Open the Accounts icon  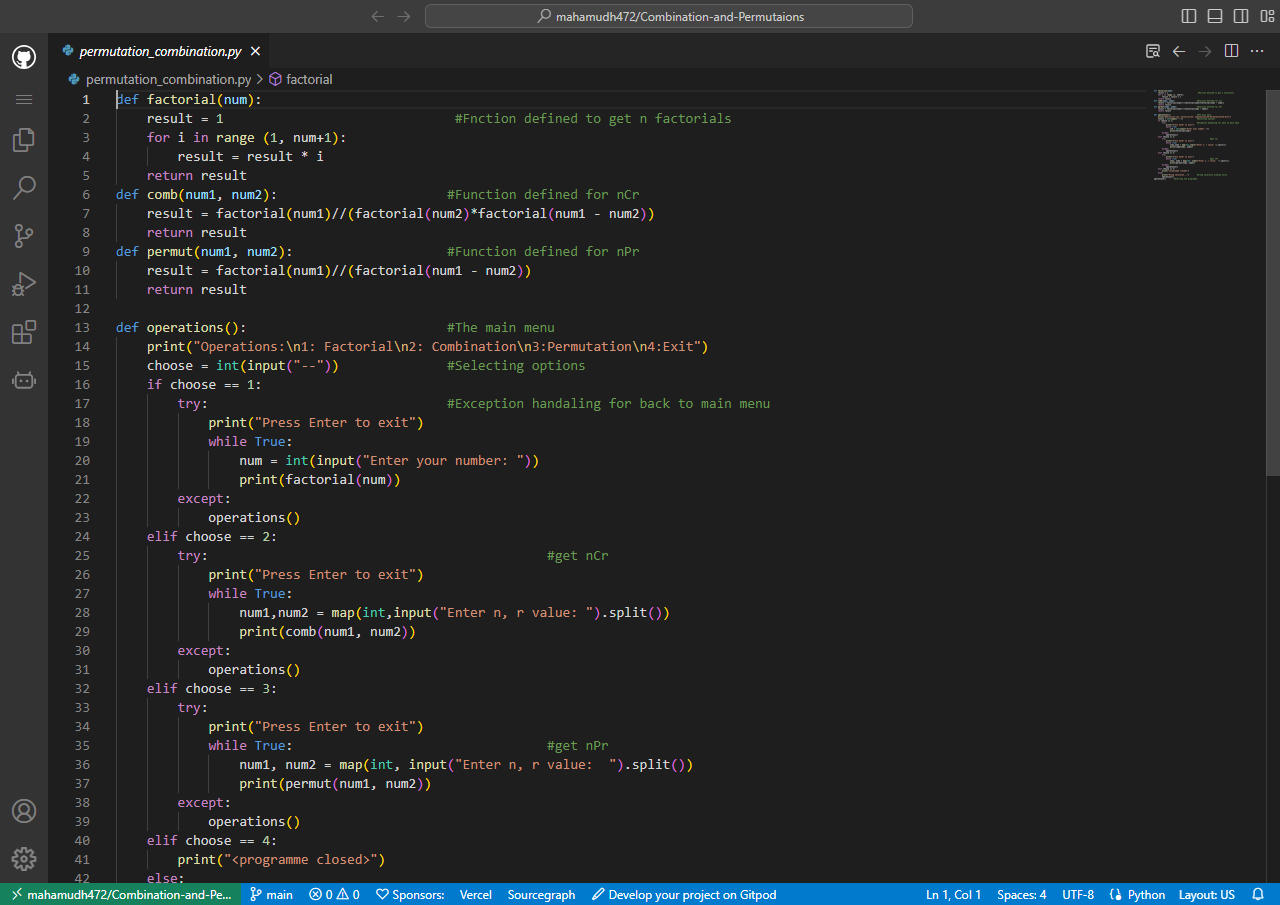pos(24,811)
